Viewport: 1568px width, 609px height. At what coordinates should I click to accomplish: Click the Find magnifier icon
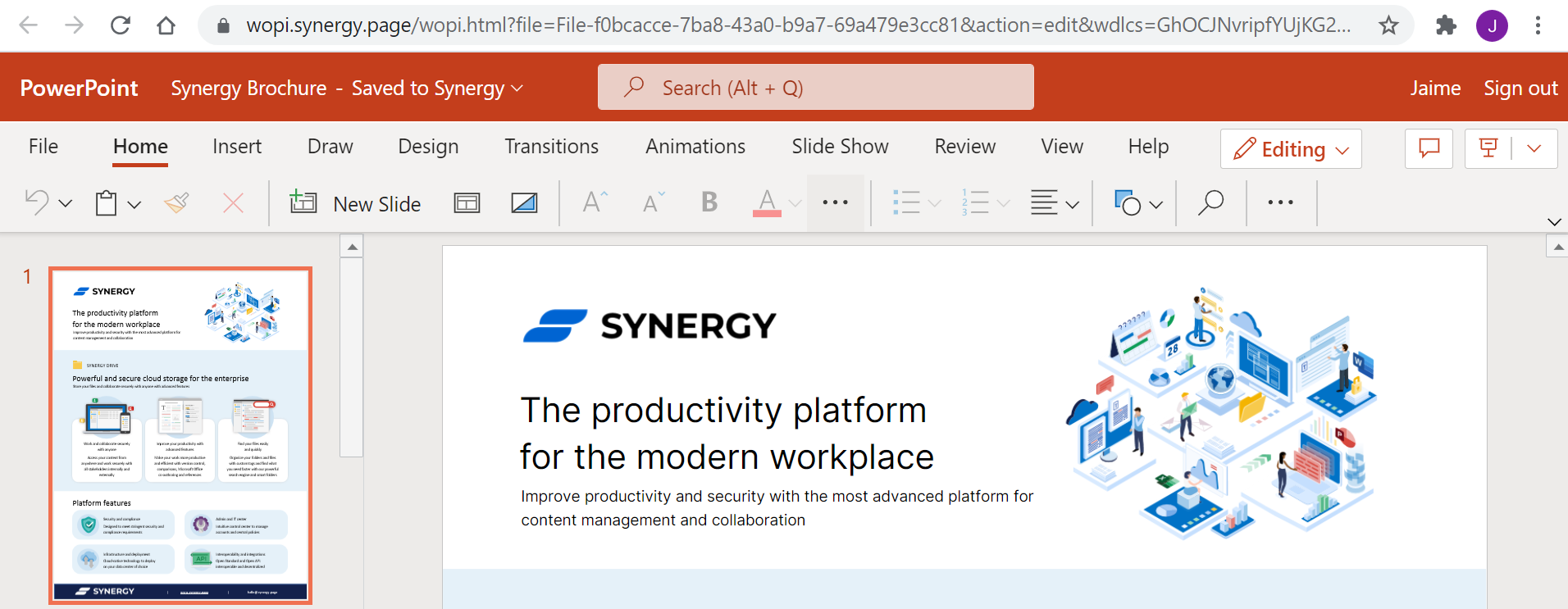(1210, 202)
